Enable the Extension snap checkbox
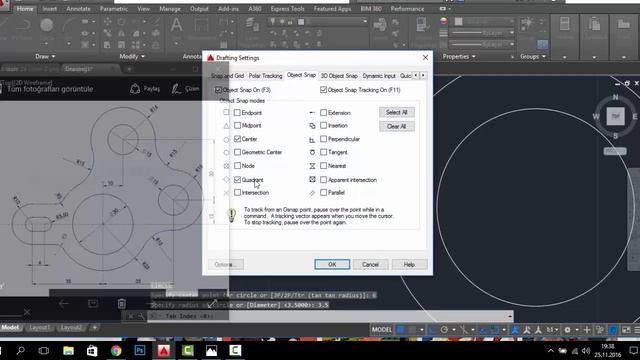The height and width of the screenshot is (360, 640). [x=323, y=113]
